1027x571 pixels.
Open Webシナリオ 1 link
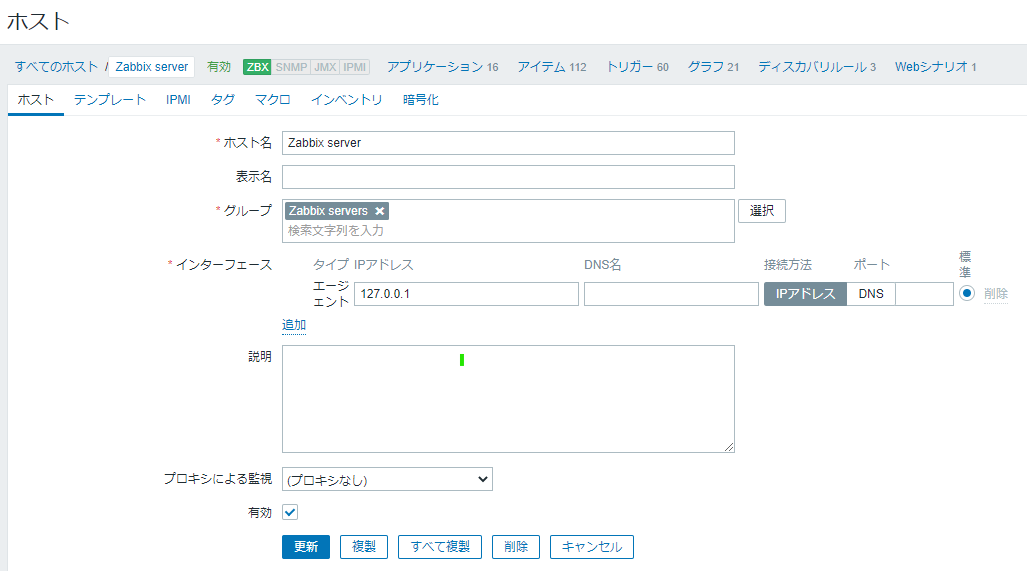(936, 67)
